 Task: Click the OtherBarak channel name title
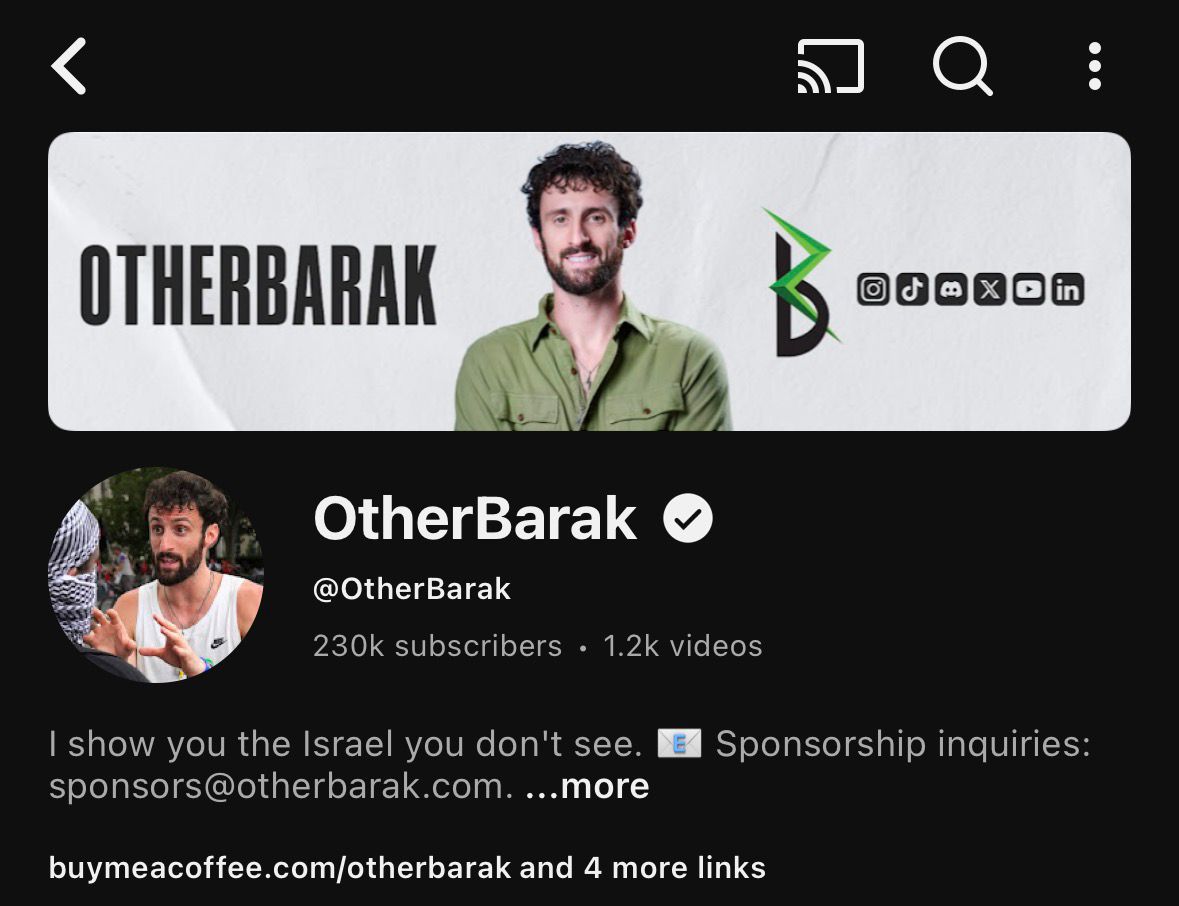(475, 518)
